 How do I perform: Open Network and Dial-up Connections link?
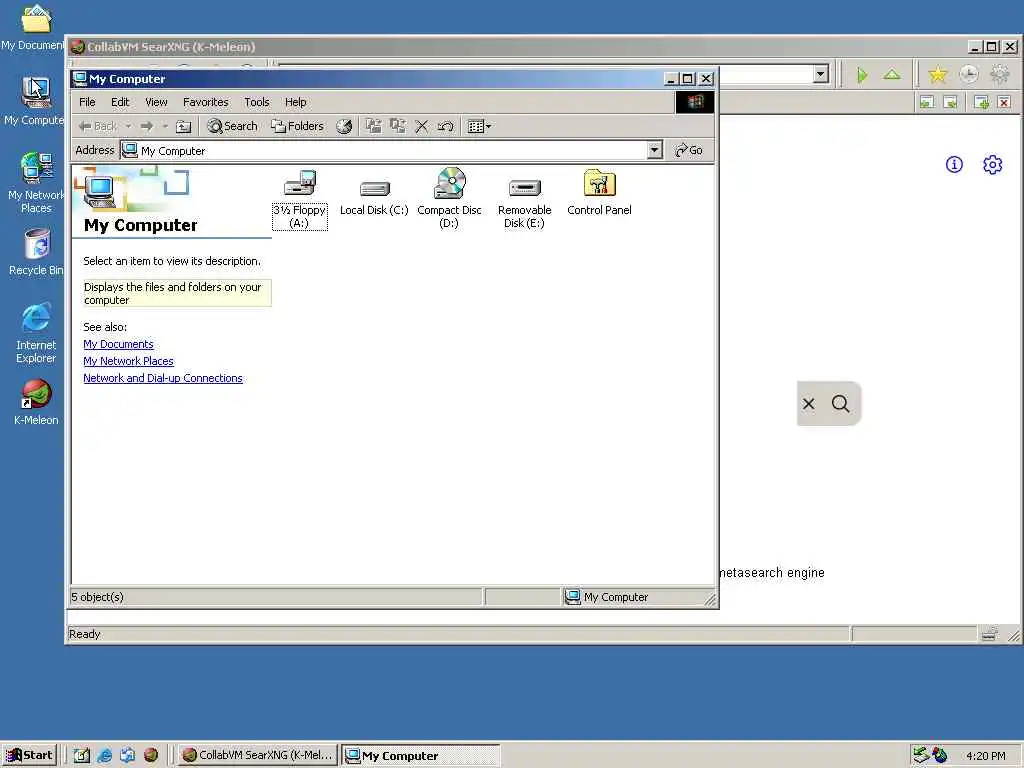(163, 378)
